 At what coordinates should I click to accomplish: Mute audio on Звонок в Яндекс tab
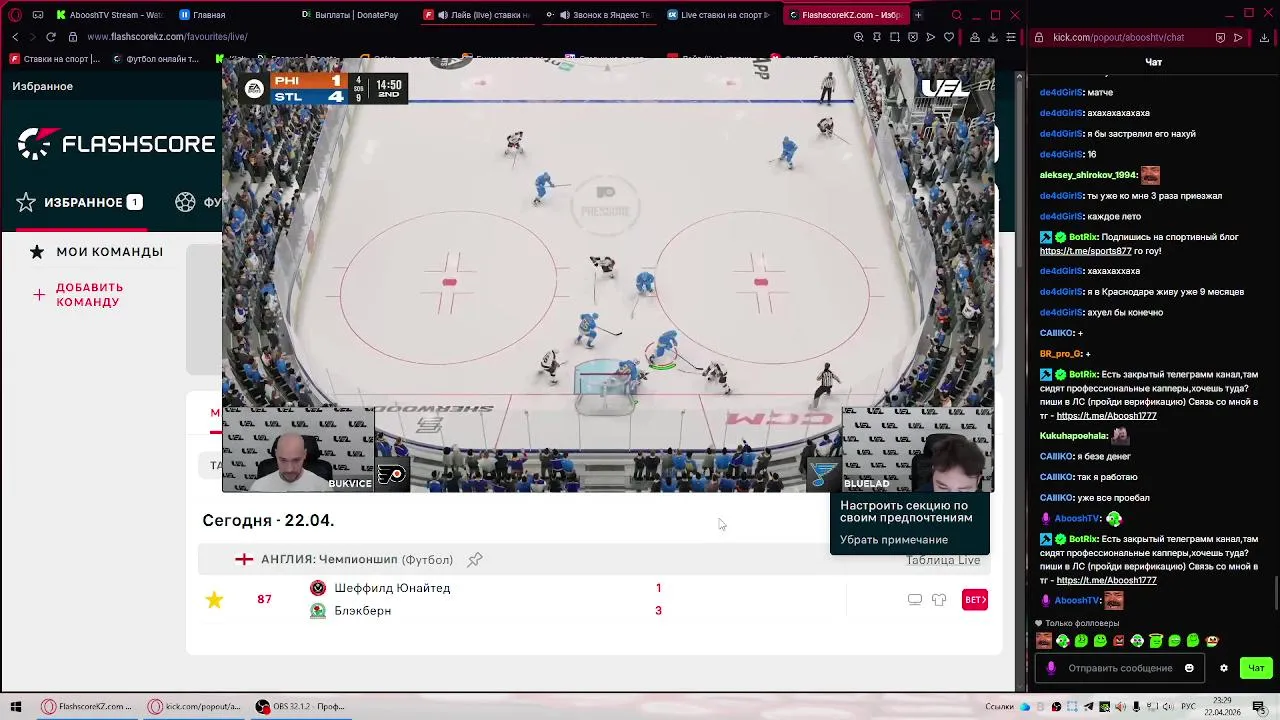click(x=564, y=15)
